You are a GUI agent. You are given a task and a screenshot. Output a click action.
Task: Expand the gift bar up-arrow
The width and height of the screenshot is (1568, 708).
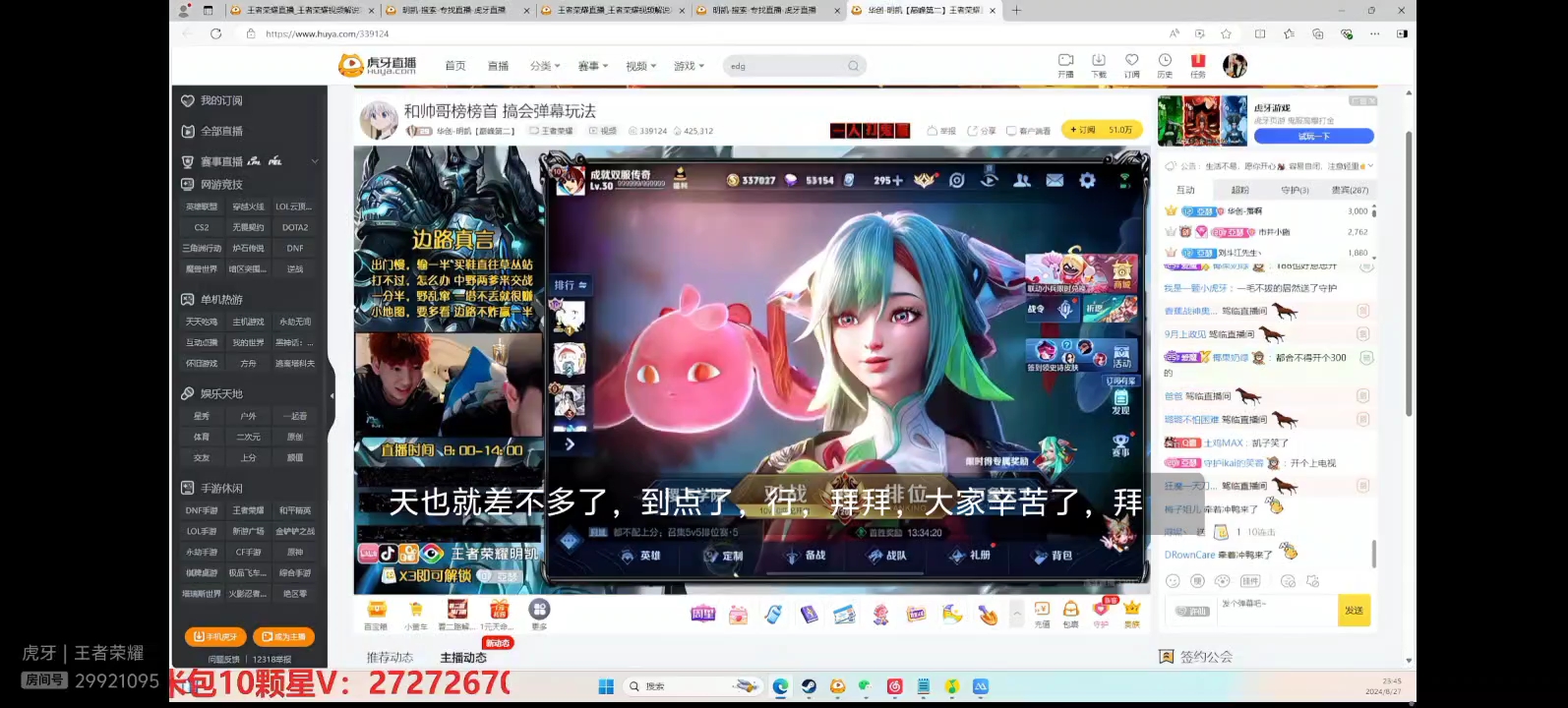pyautogui.click(x=1017, y=612)
